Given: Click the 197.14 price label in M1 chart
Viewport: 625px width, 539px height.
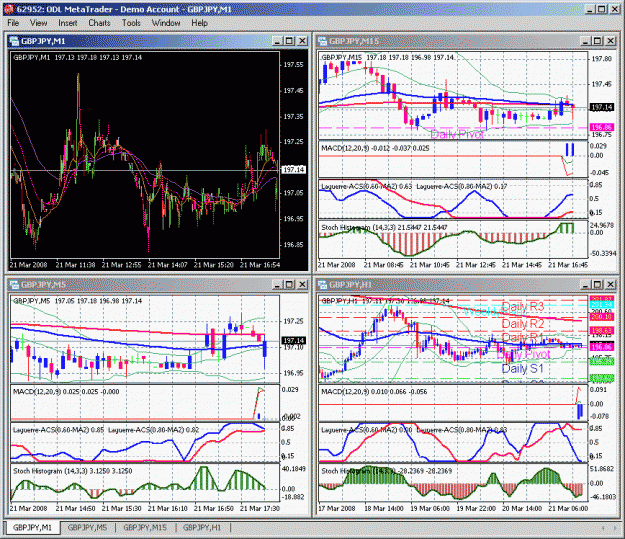Looking at the screenshot, I should click(294, 170).
